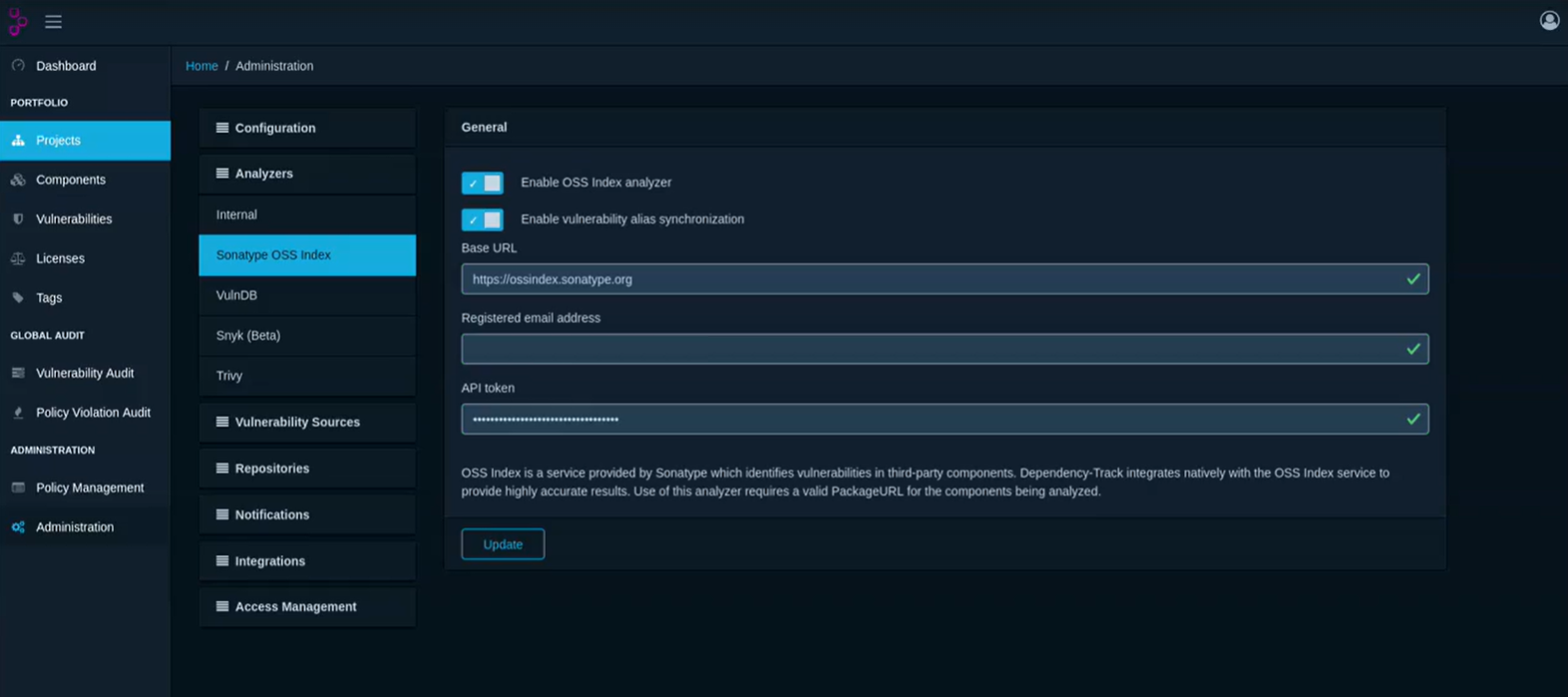Toggle the hamburger sidebar menu icon
The width and height of the screenshot is (1568, 697).
(x=53, y=21)
